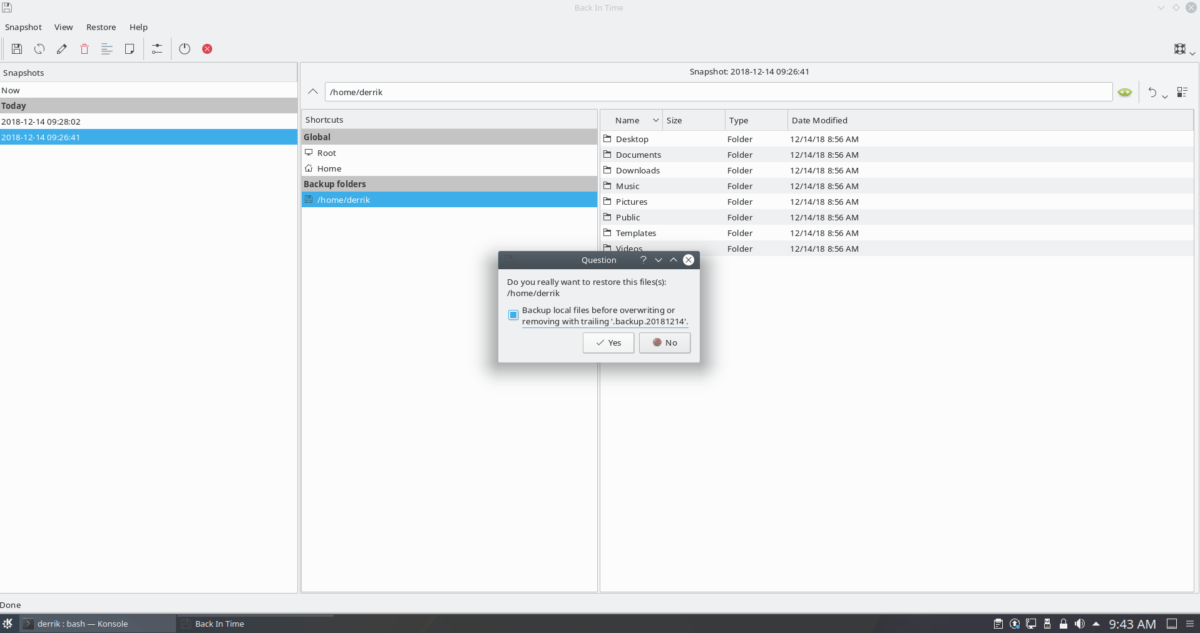Click No in the Question dialog

click(664, 342)
